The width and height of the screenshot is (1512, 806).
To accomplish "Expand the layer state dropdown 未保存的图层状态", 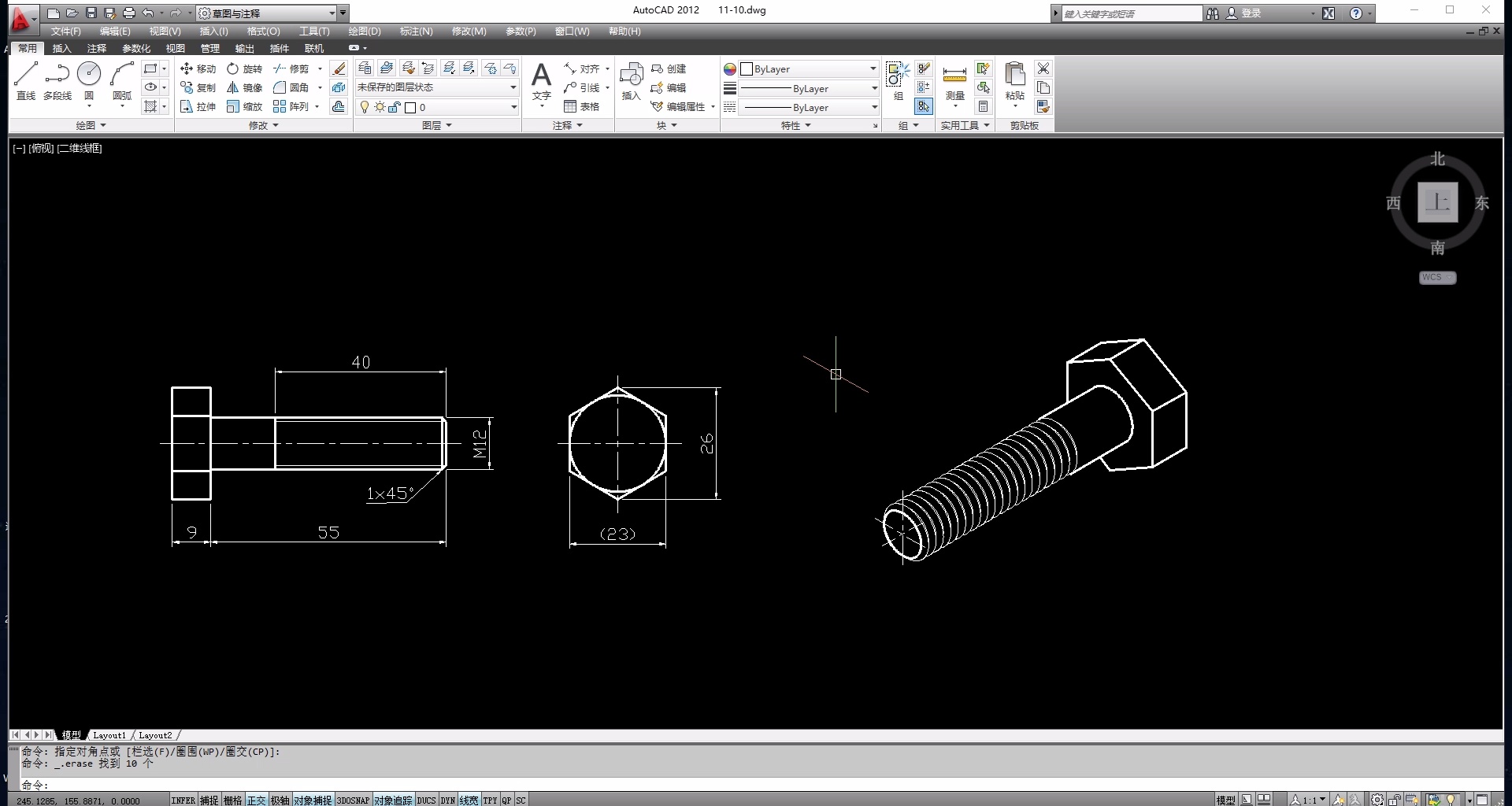I will click(437, 87).
